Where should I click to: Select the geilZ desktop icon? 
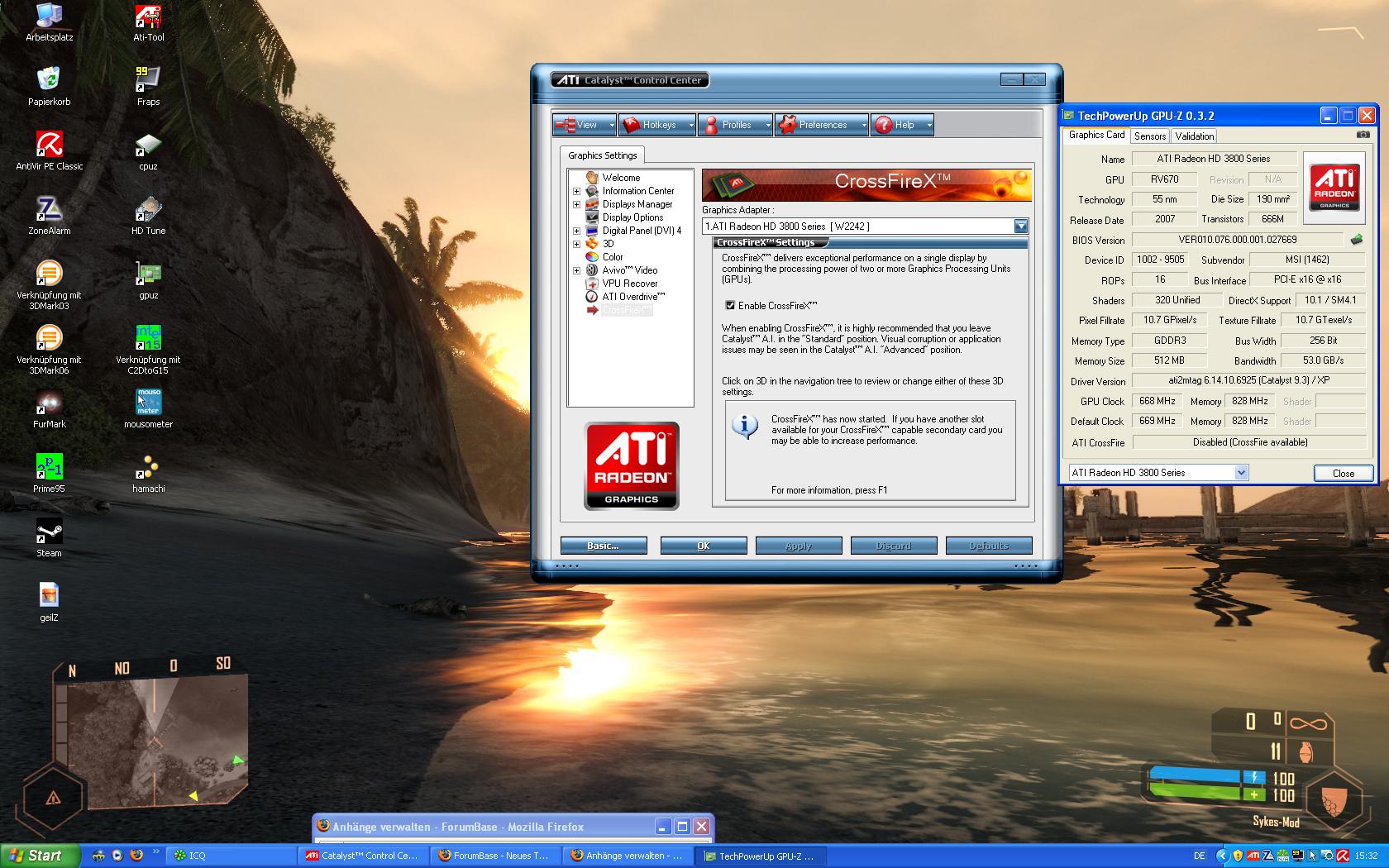(x=50, y=603)
